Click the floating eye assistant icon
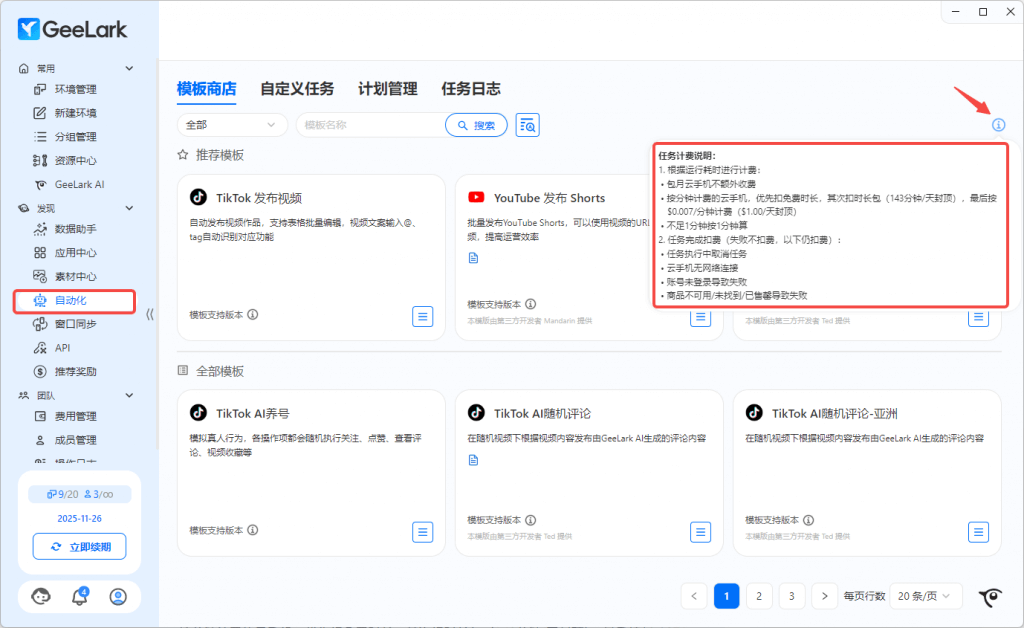 click(990, 597)
